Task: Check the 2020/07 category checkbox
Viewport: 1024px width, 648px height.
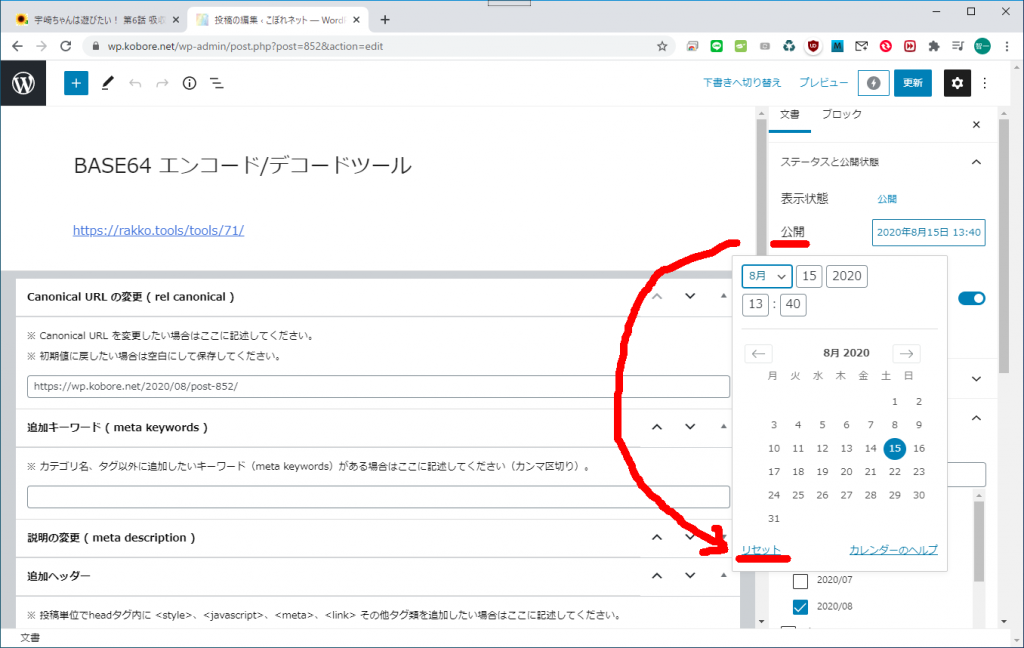Action: tap(800, 580)
